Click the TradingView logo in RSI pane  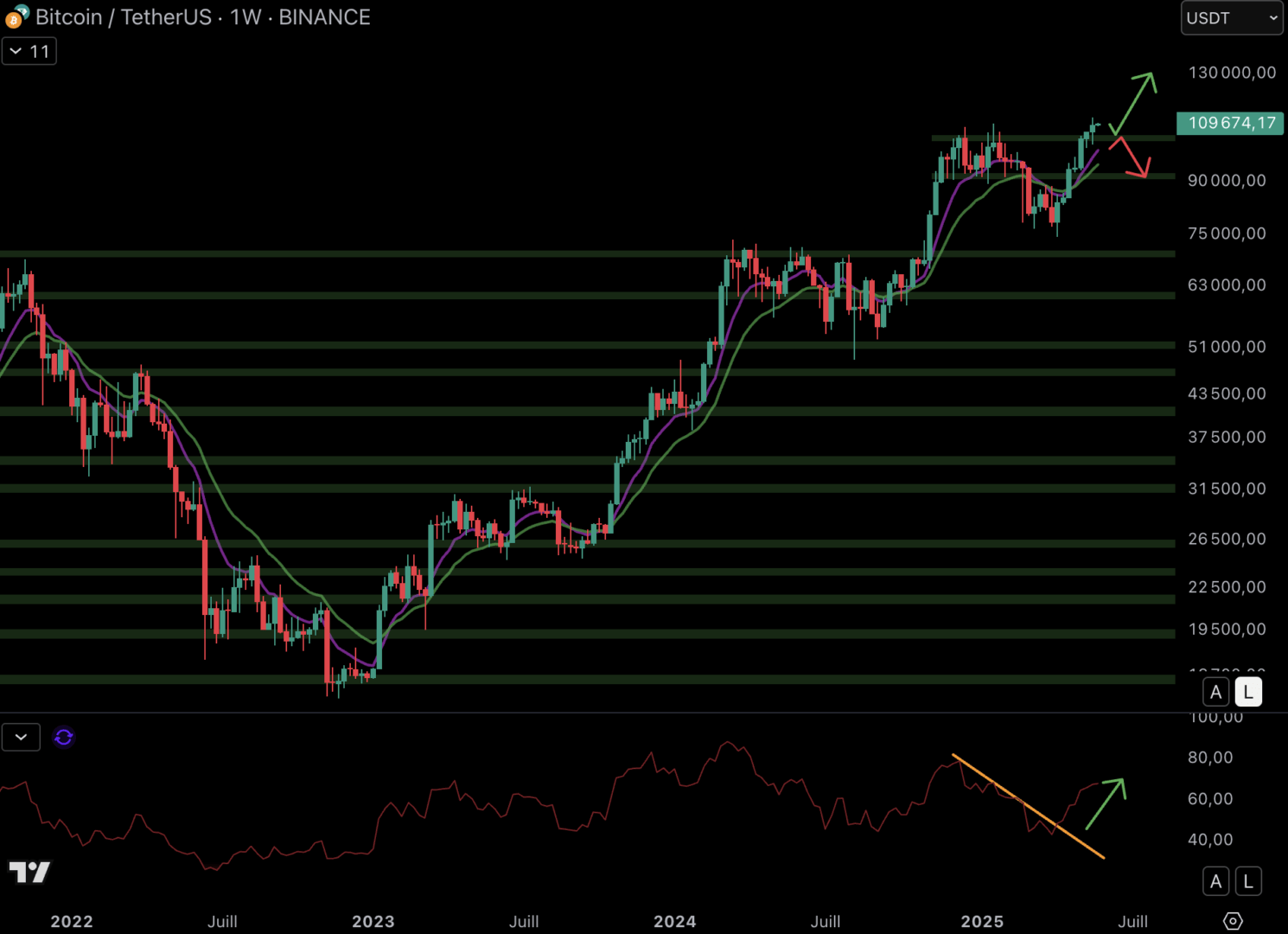29,872
